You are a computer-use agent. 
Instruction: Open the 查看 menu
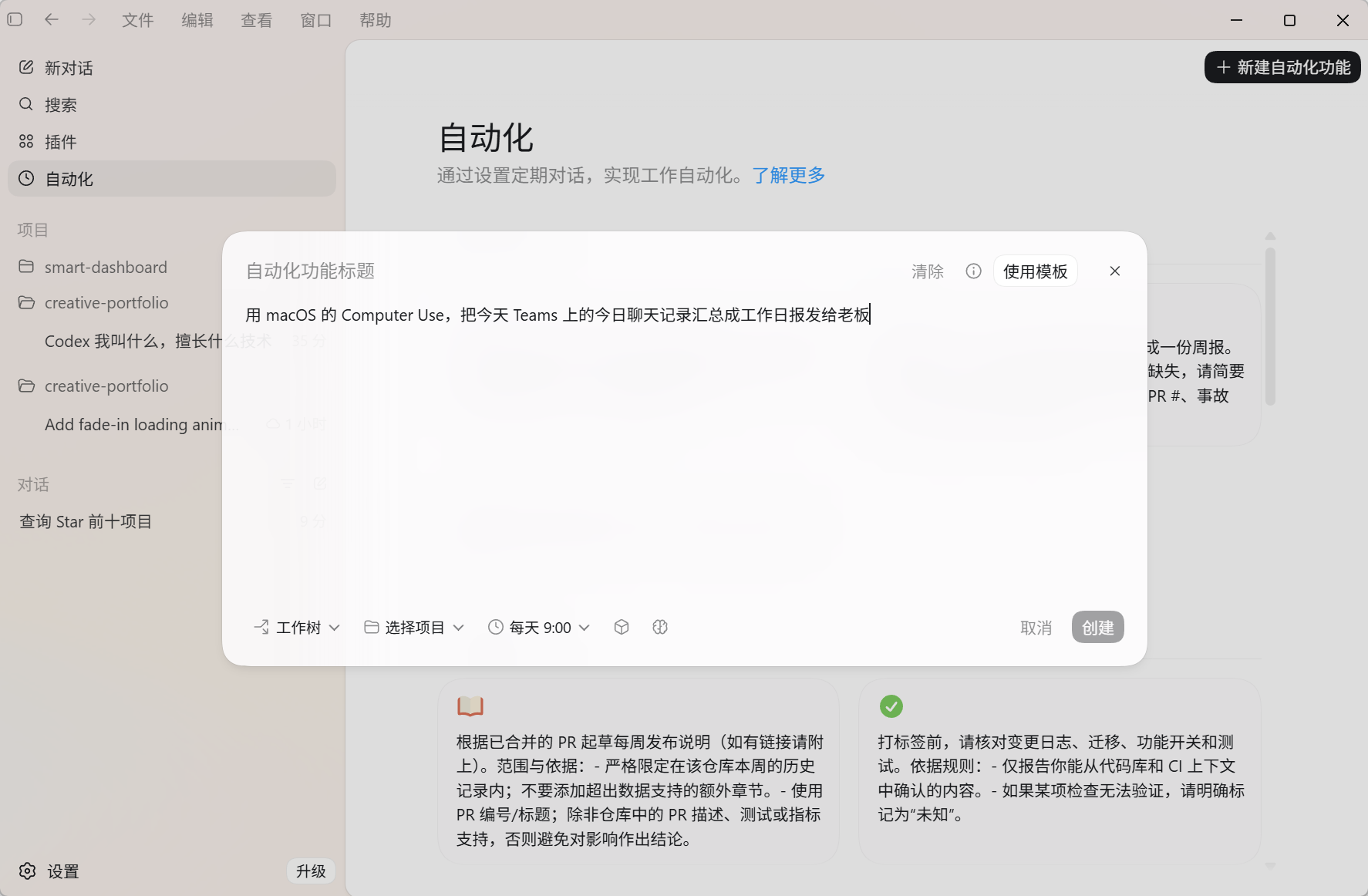257,20
